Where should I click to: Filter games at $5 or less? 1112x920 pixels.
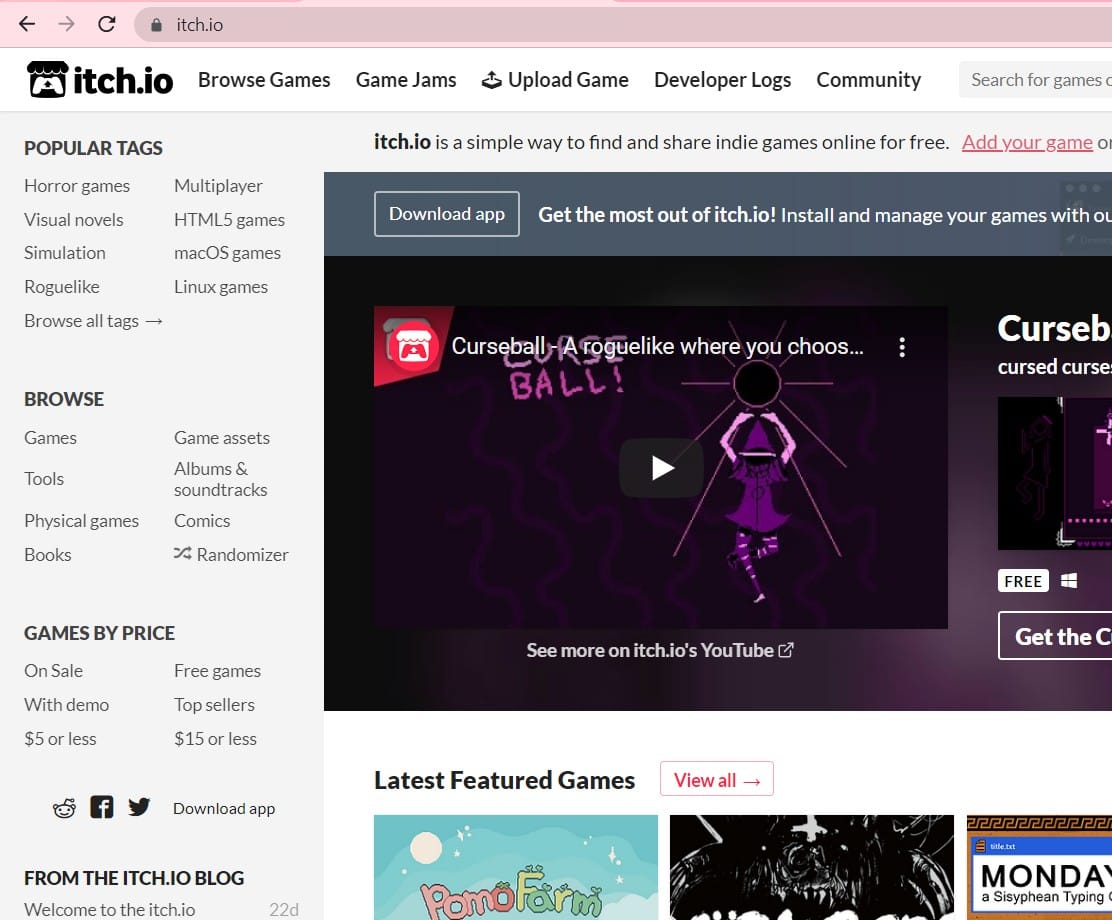[60, 738]
